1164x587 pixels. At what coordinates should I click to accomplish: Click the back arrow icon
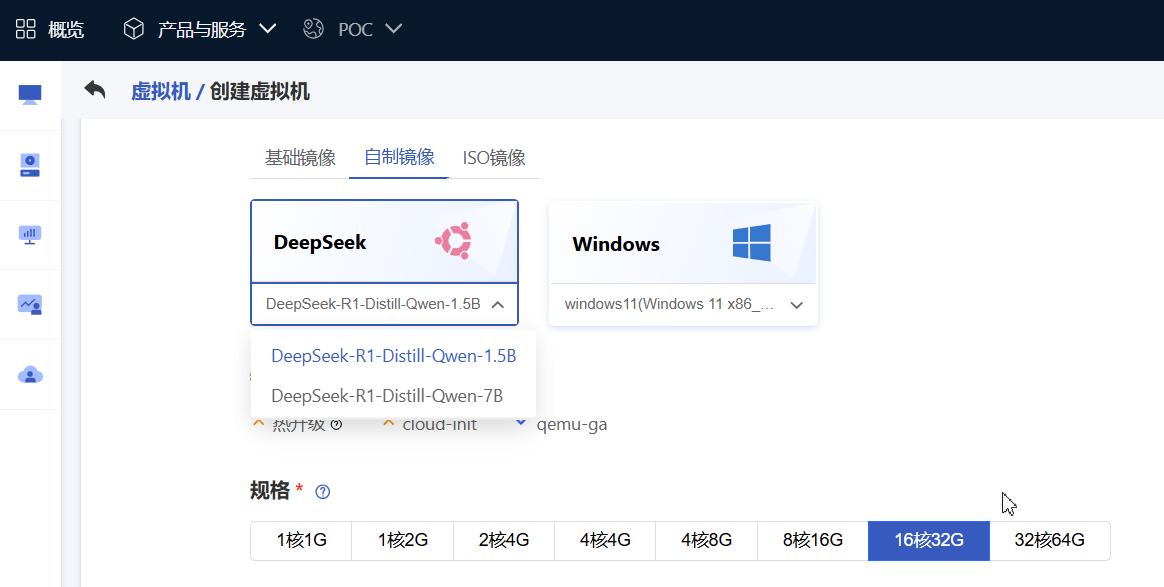coord(95,91)
